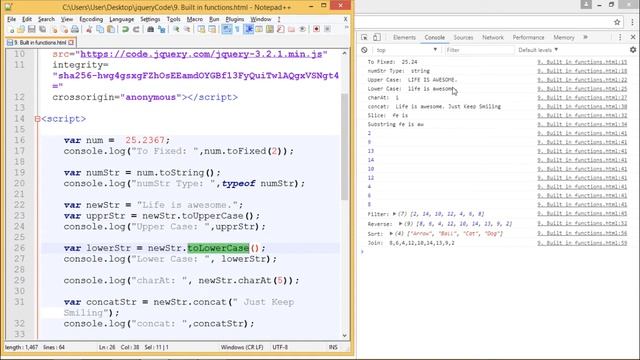Select the '9. Built in functions.html' document tab

pyautogui.click(x=40, y=42)
